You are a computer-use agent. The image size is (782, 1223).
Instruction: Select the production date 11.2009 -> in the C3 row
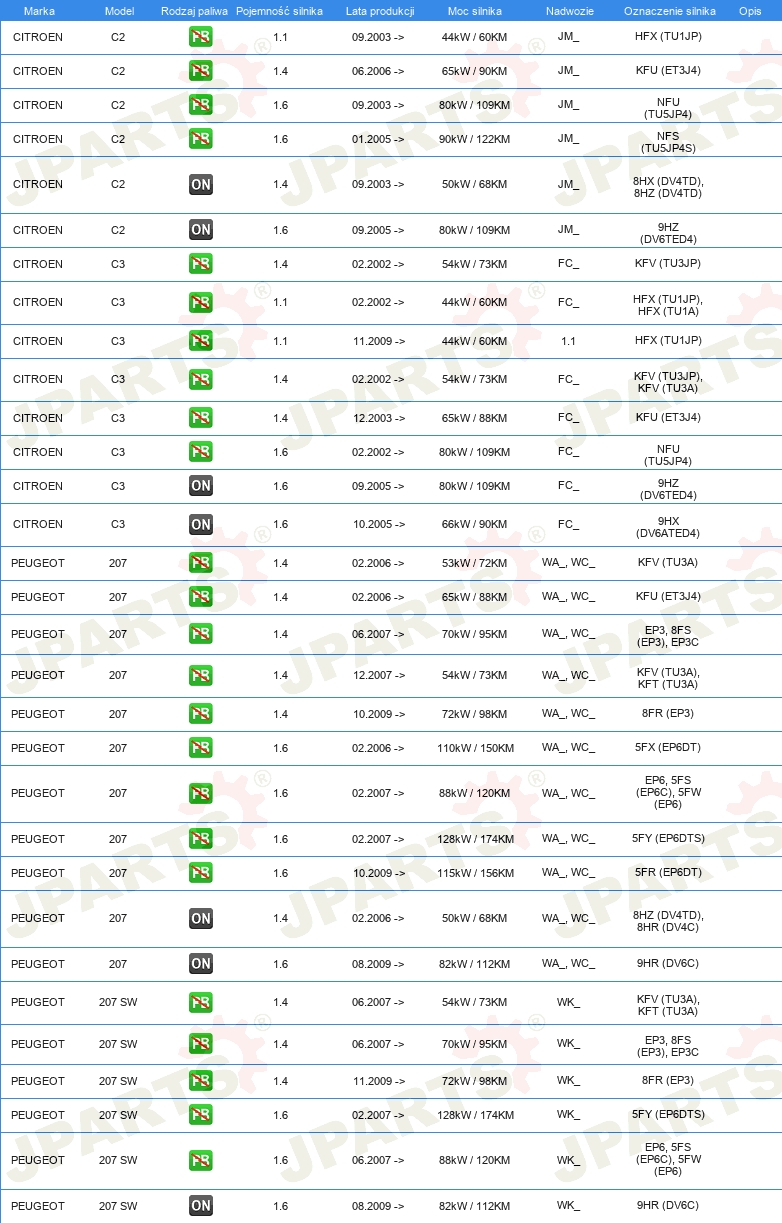pos(378,340)
